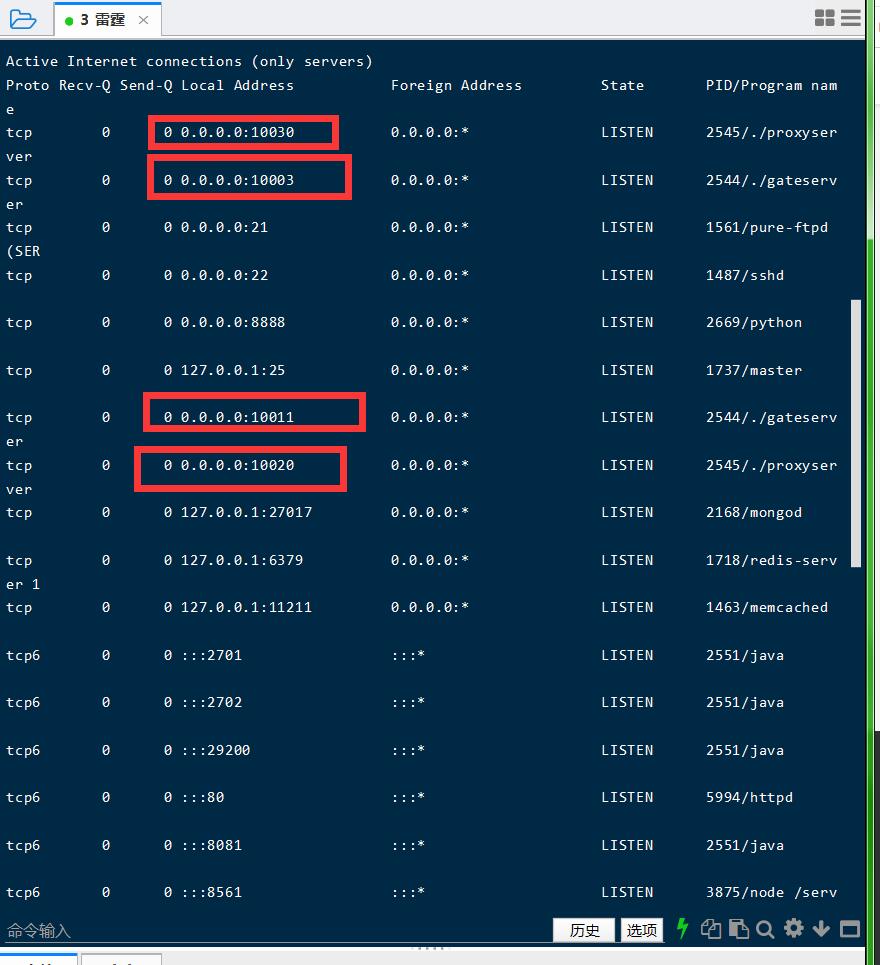880x965 pixels.
Task: Click the copy icon in terminal toolbar
Action: [x=711, y=929]
